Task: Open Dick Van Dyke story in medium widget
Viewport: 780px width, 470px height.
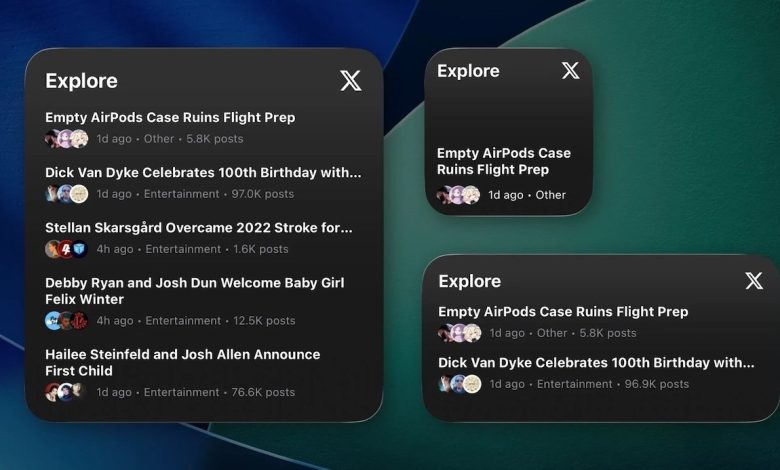Action: click(x=596, y=362)
